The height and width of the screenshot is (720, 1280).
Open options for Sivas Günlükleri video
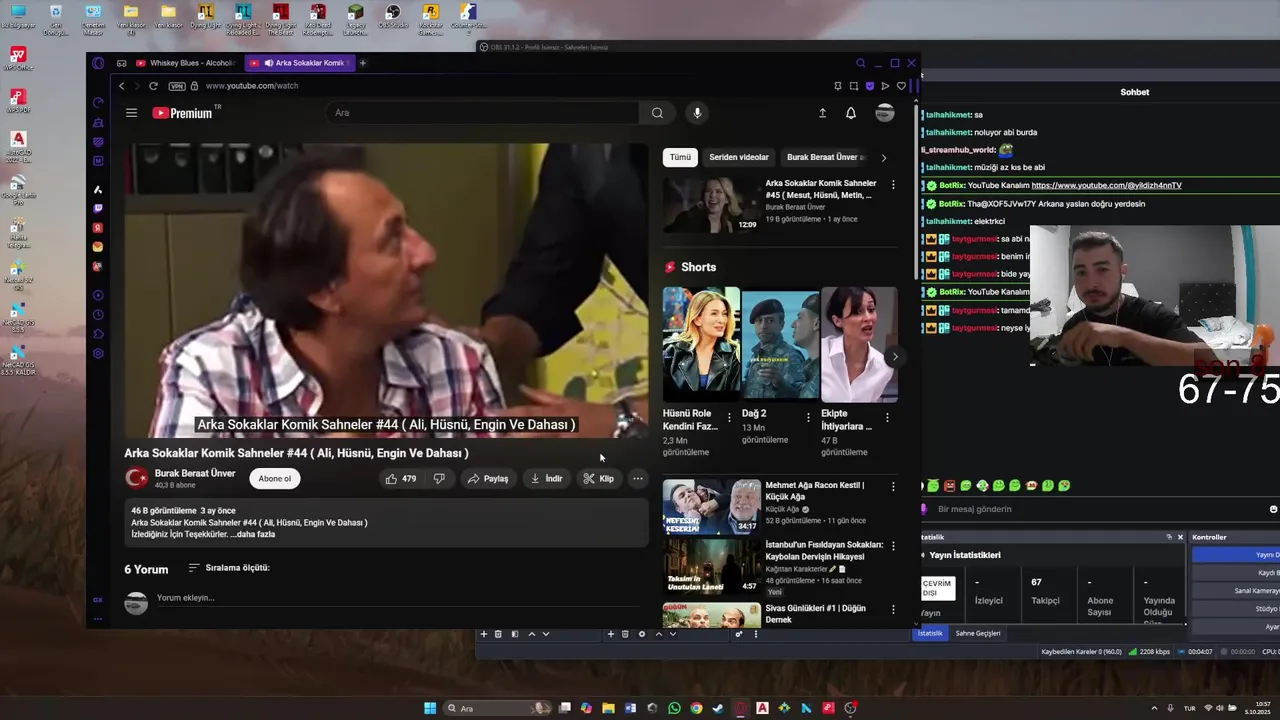pos(893,610)
